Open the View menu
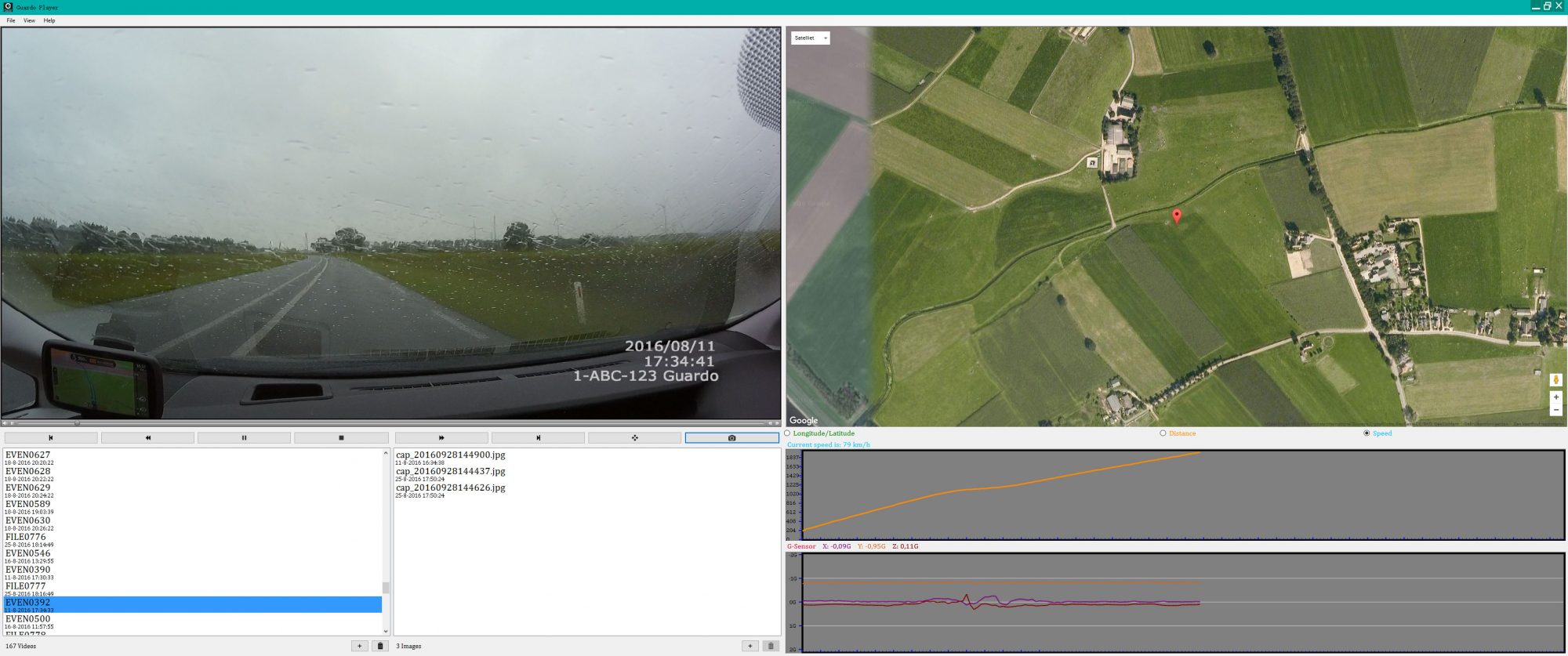Viewport: 1568px width, 656px height. 29,20
